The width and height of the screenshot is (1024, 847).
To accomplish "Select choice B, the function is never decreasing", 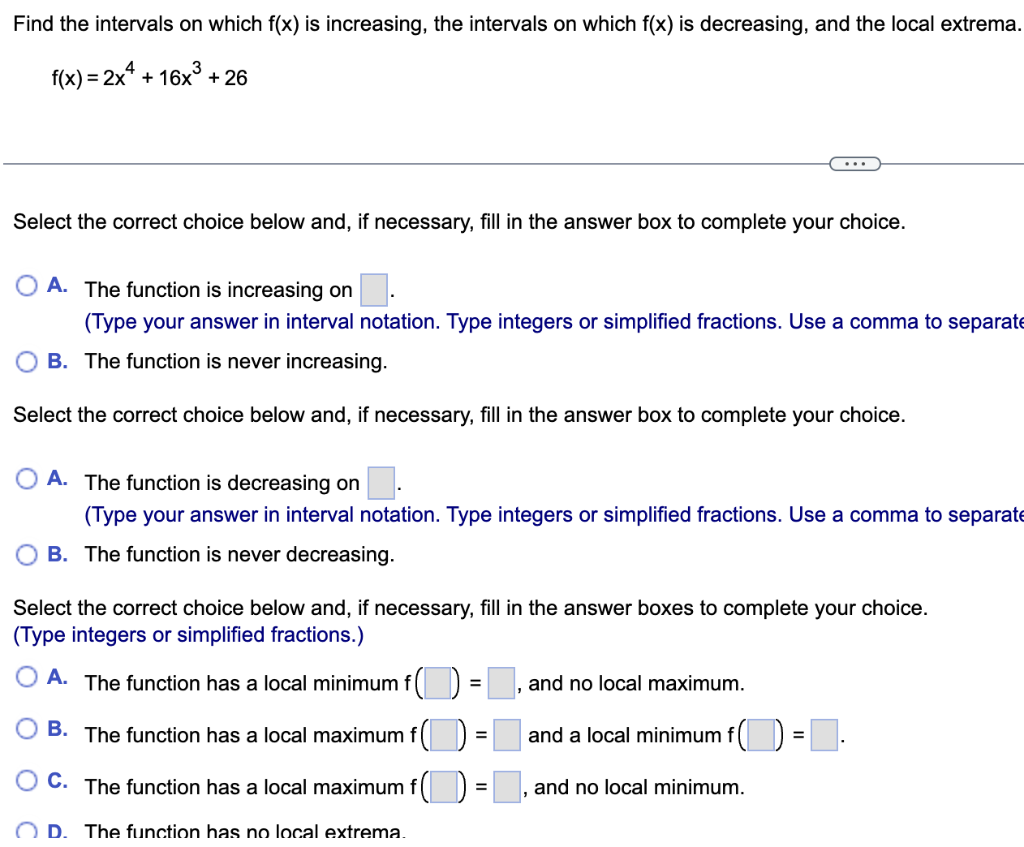I will tap(27, 554).
